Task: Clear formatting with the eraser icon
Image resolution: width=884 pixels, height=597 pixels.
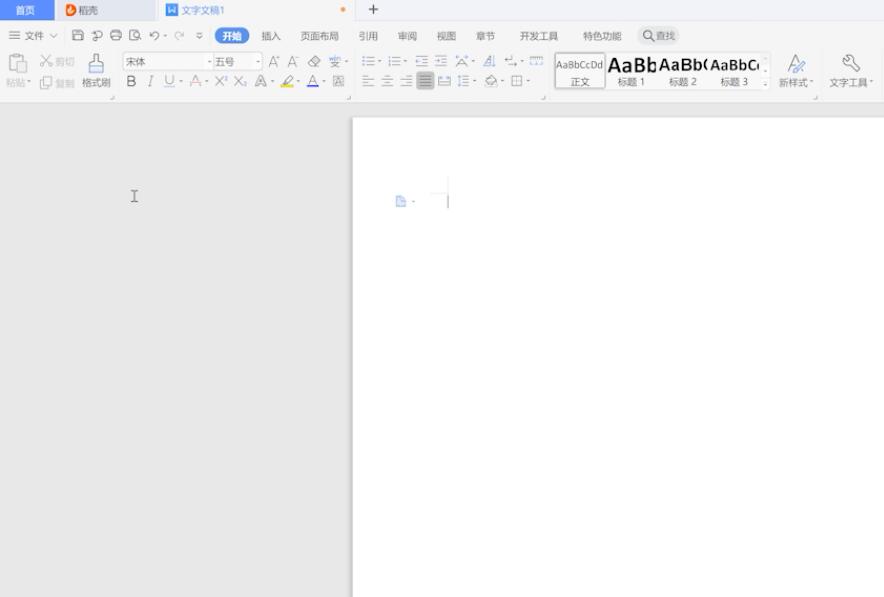Action: 314,61
